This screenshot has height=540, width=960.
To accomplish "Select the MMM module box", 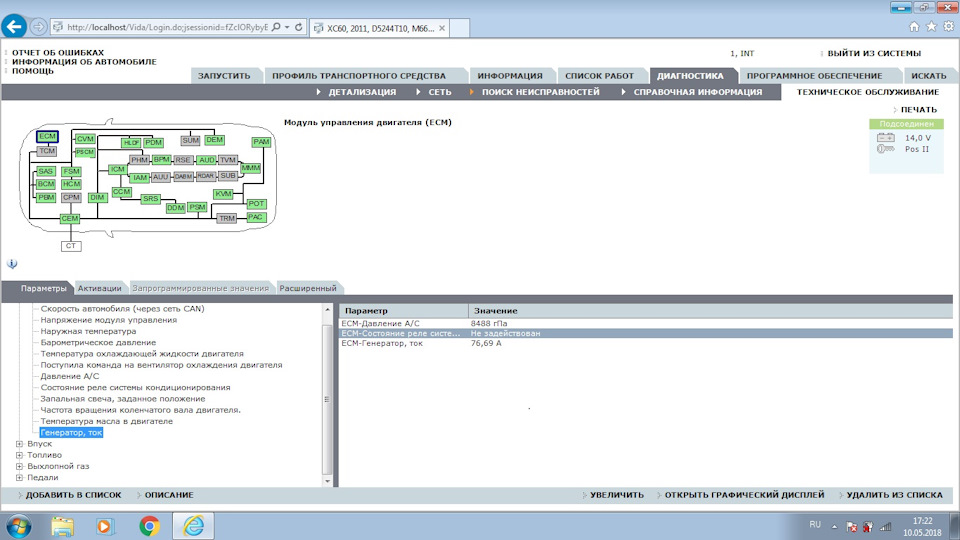I will (x=251, y=168).
